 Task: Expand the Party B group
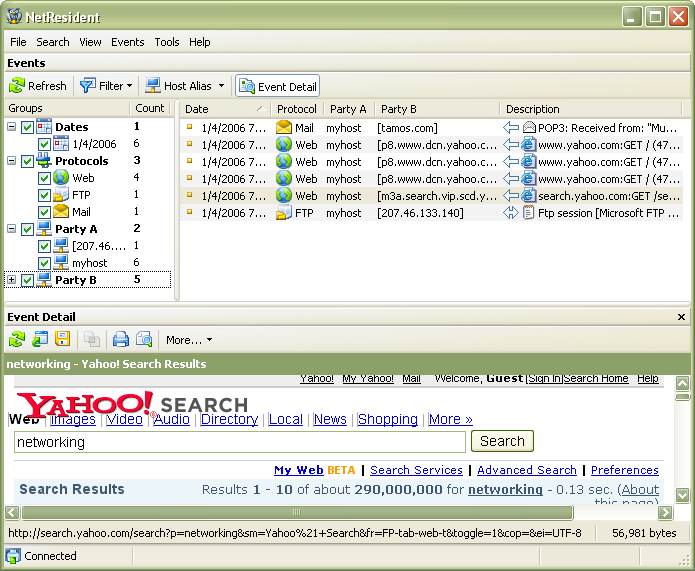[12, 280]
